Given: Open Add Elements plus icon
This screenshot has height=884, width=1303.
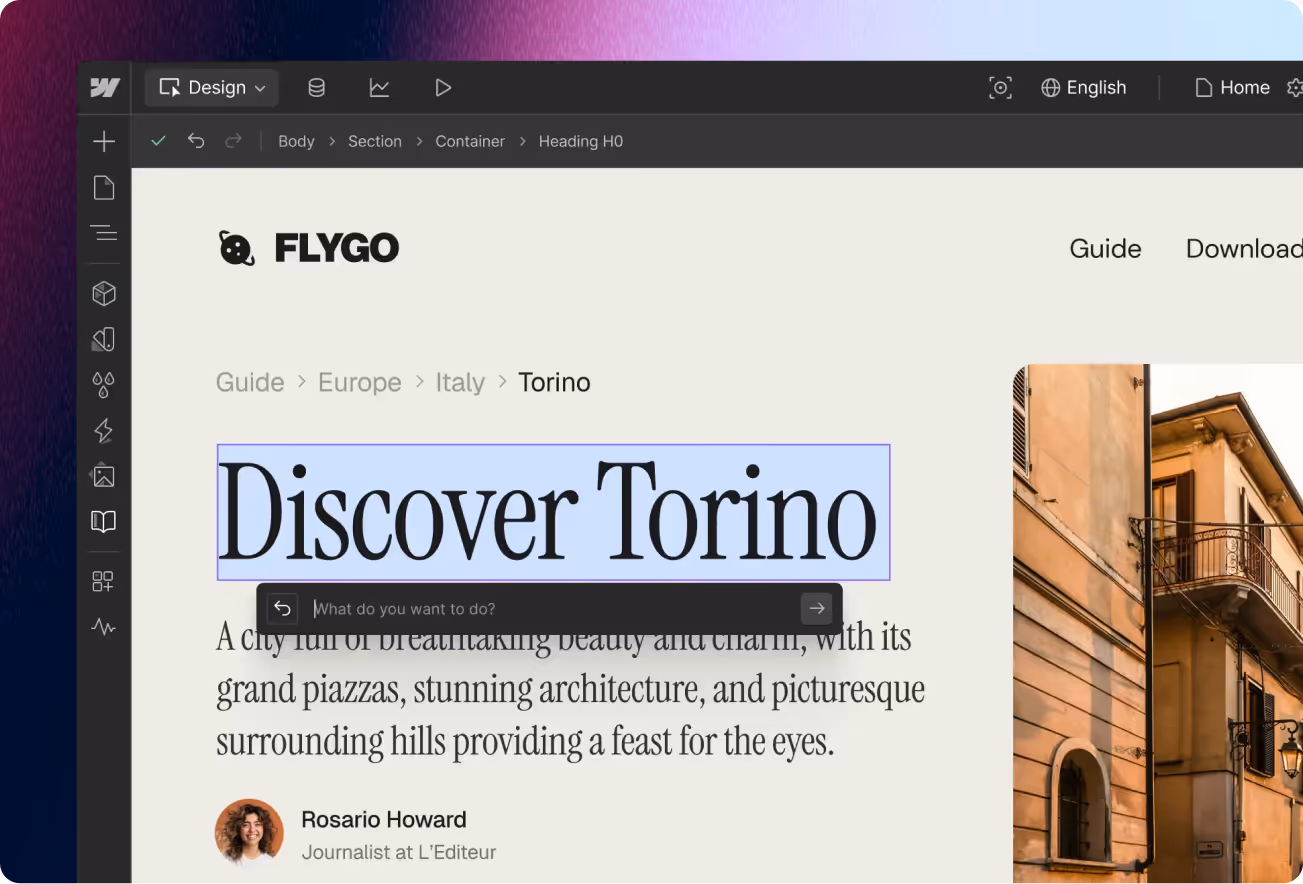Looking at the screenshot, I should point(104,141).
